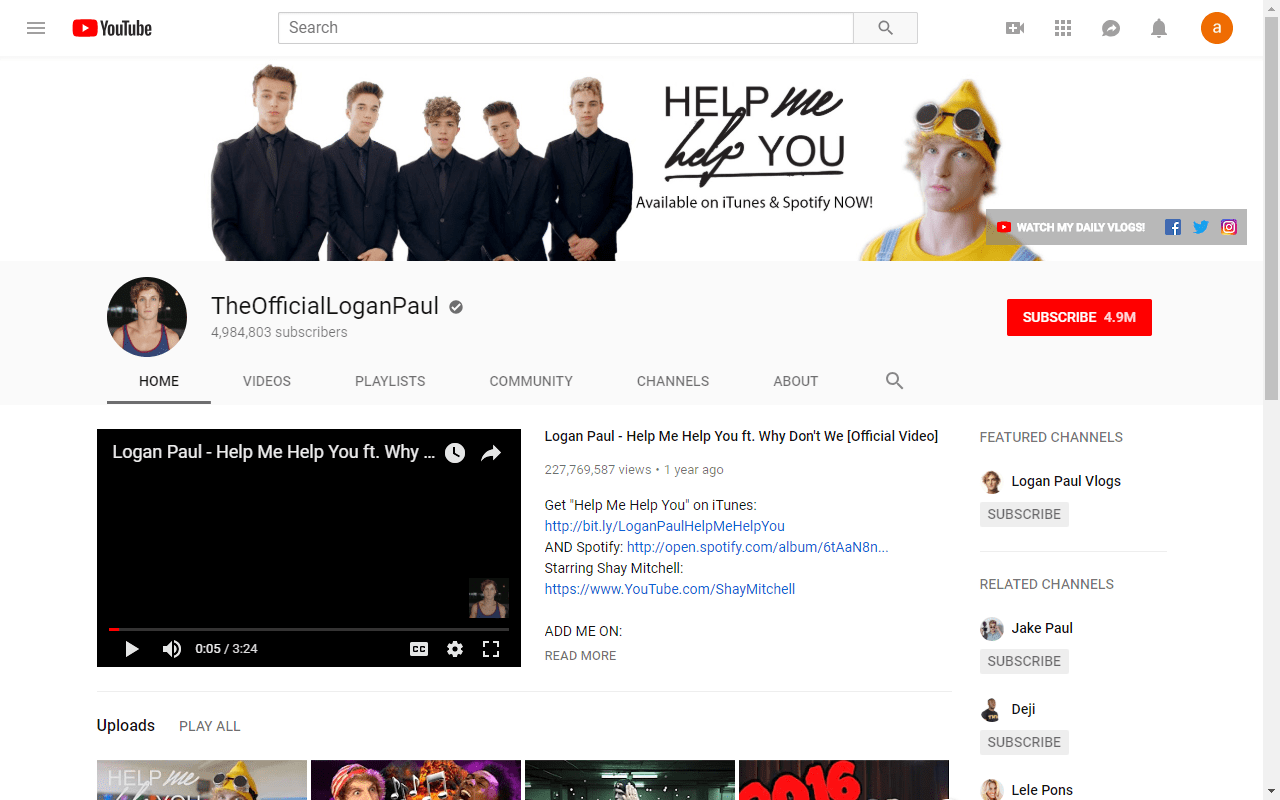1280x800 pixels.
Task: Click the video progress bar
Action: (309, 629)
